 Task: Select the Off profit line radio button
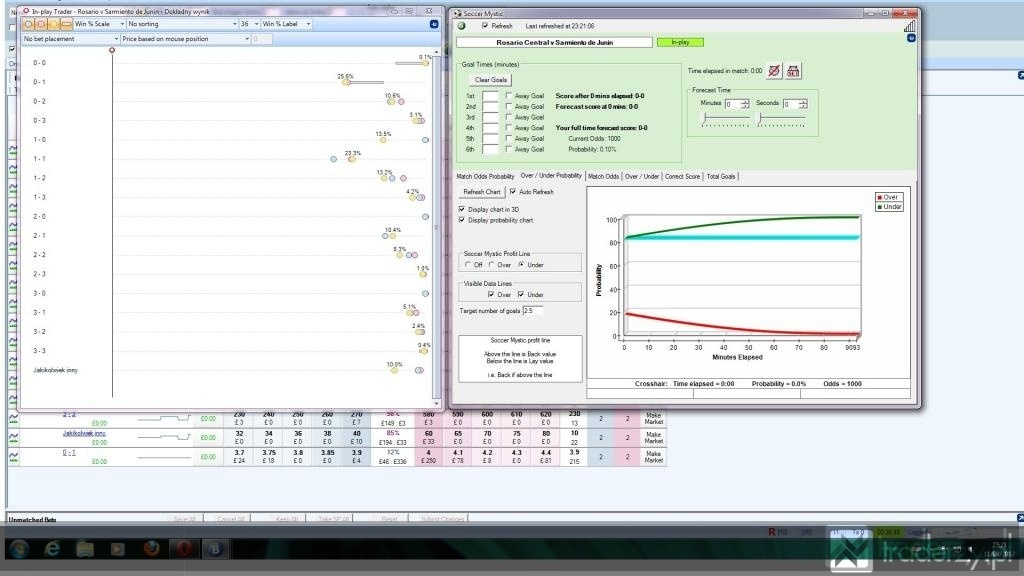468,264
